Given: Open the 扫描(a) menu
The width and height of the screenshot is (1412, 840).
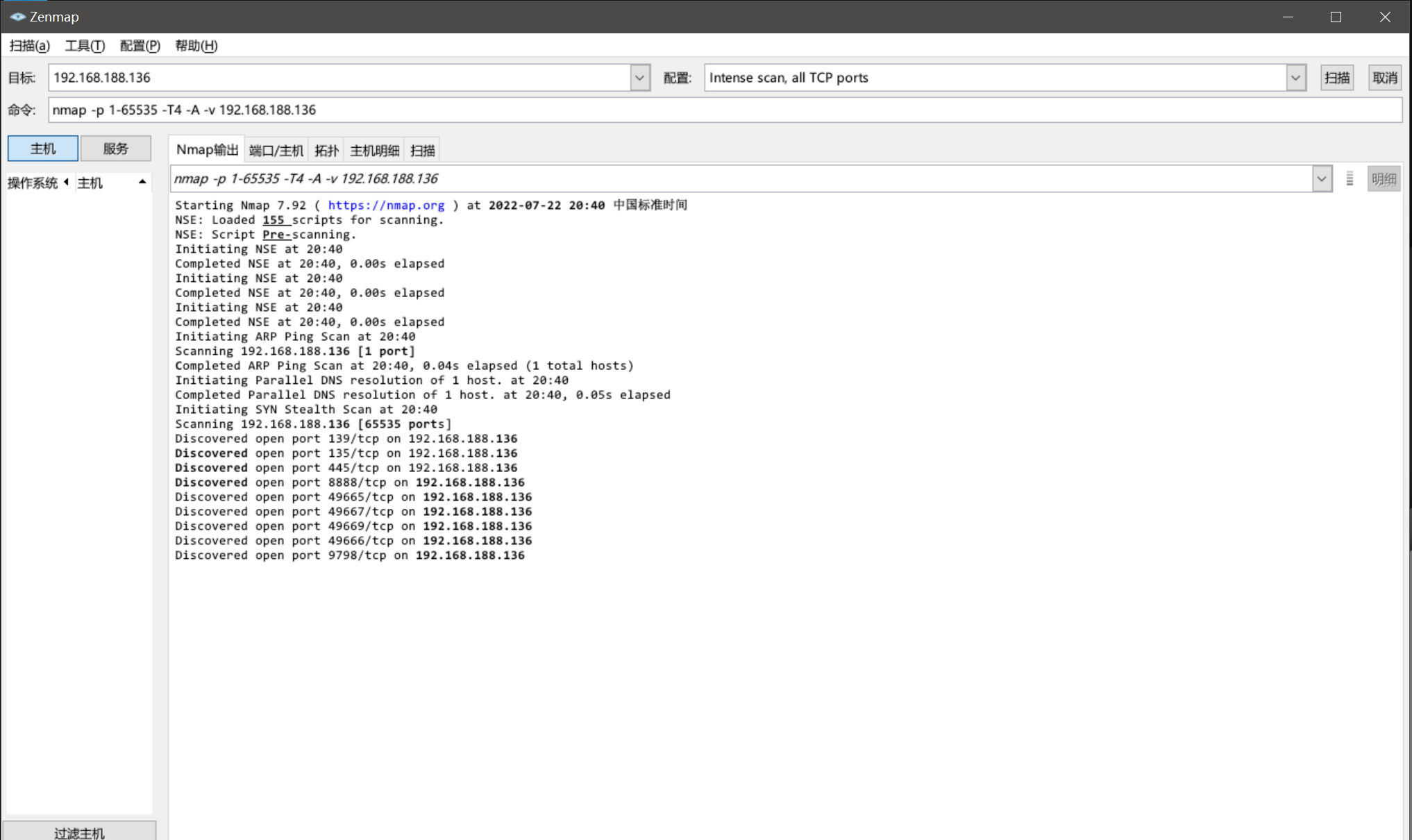Looking at the screenshot, I should tap(29, 46).
